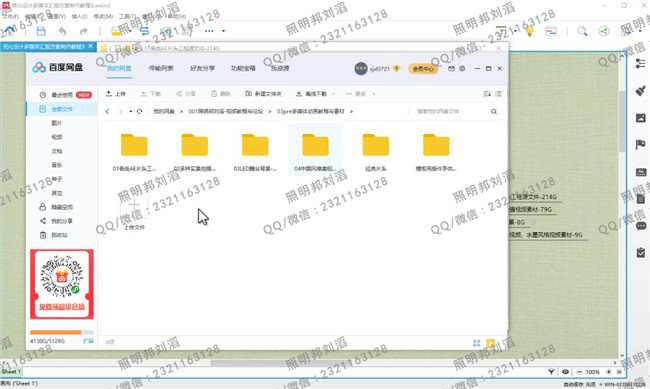
Task: Go back to the previous folder
Action: (x=107, y=111)
